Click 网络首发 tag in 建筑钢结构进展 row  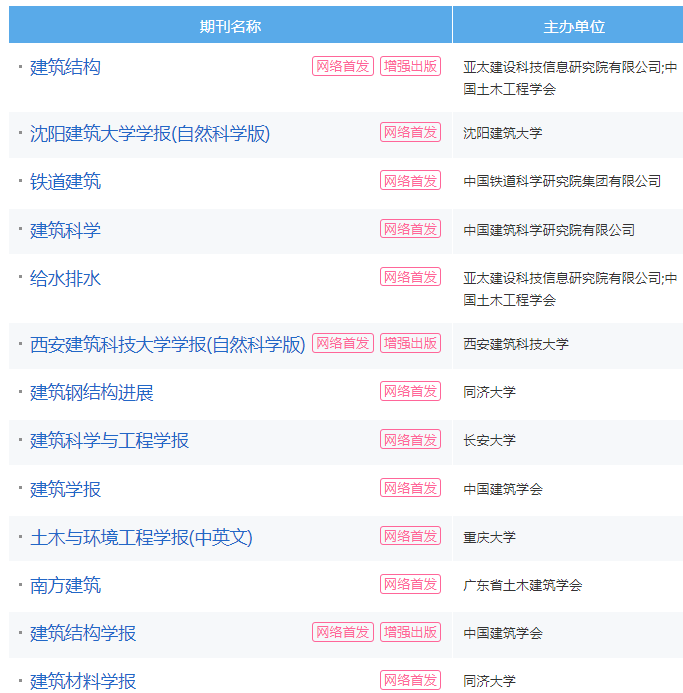410,391
